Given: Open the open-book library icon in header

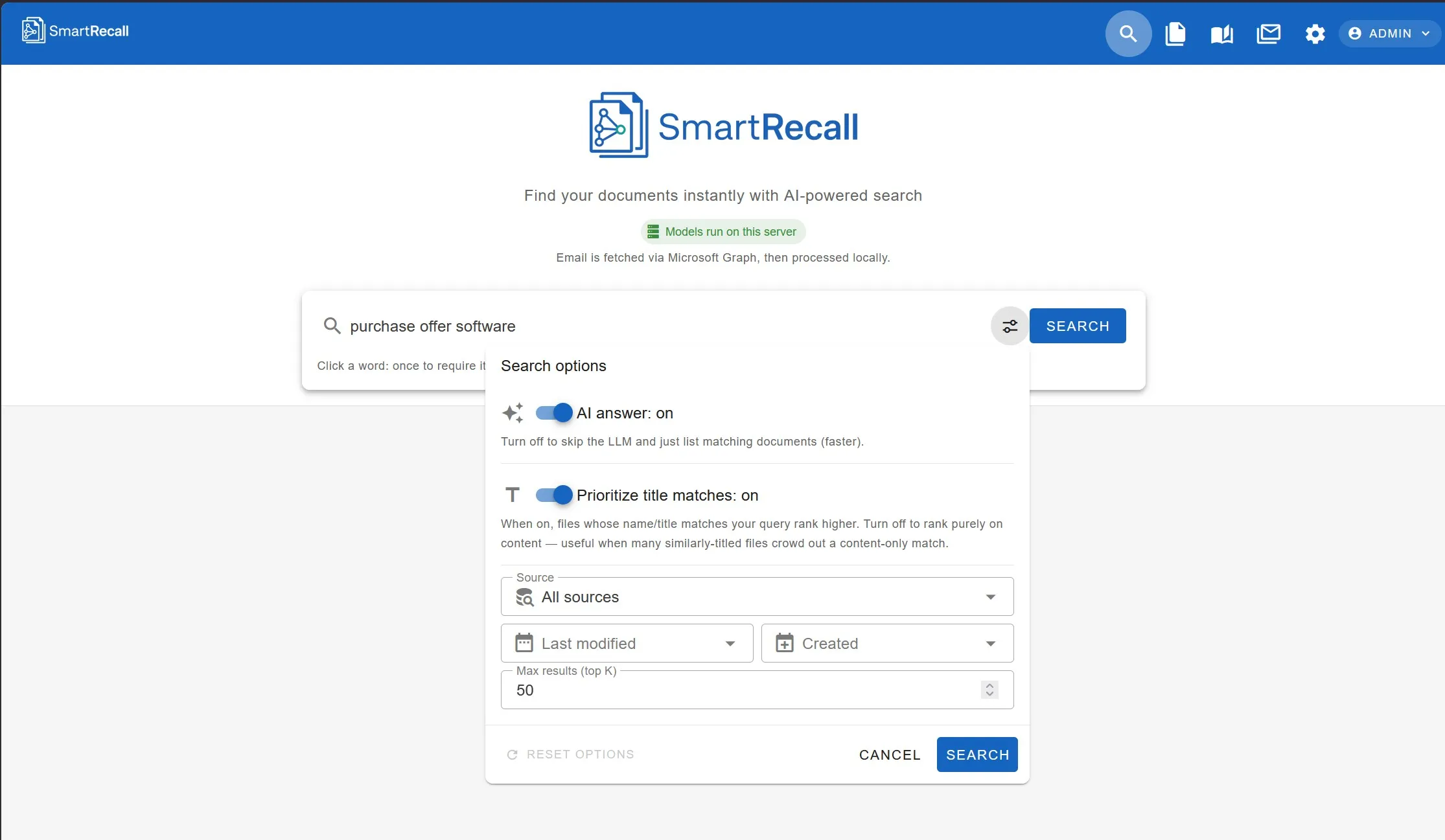Looking at the screenshot, I should pos(1221,34).
